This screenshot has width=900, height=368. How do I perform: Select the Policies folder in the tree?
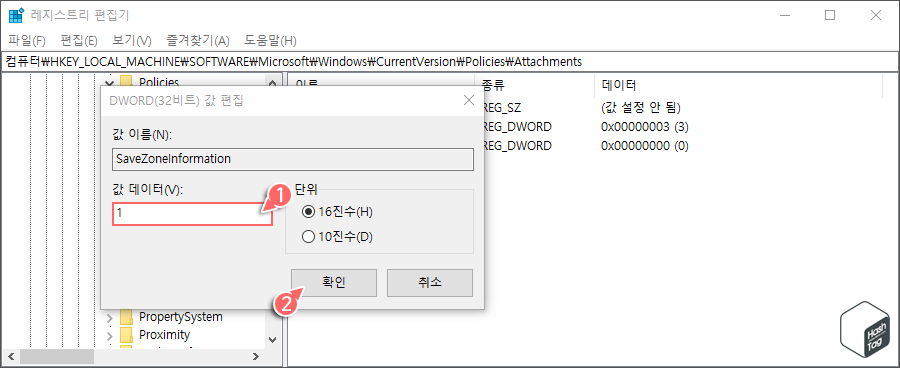click(159, 82)
